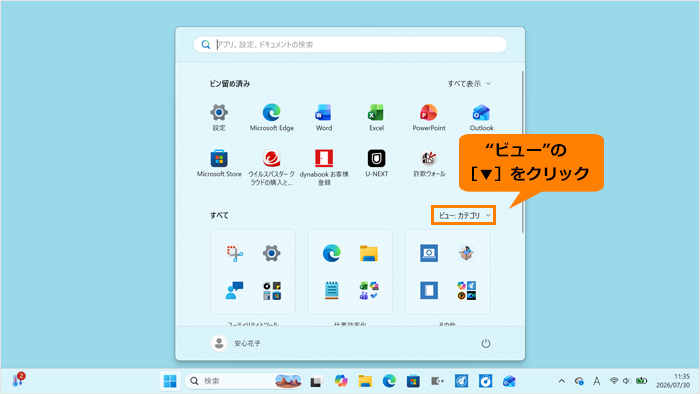Open the weather widget with badge 2
700x394 pixels.
(x=18, y=380)
